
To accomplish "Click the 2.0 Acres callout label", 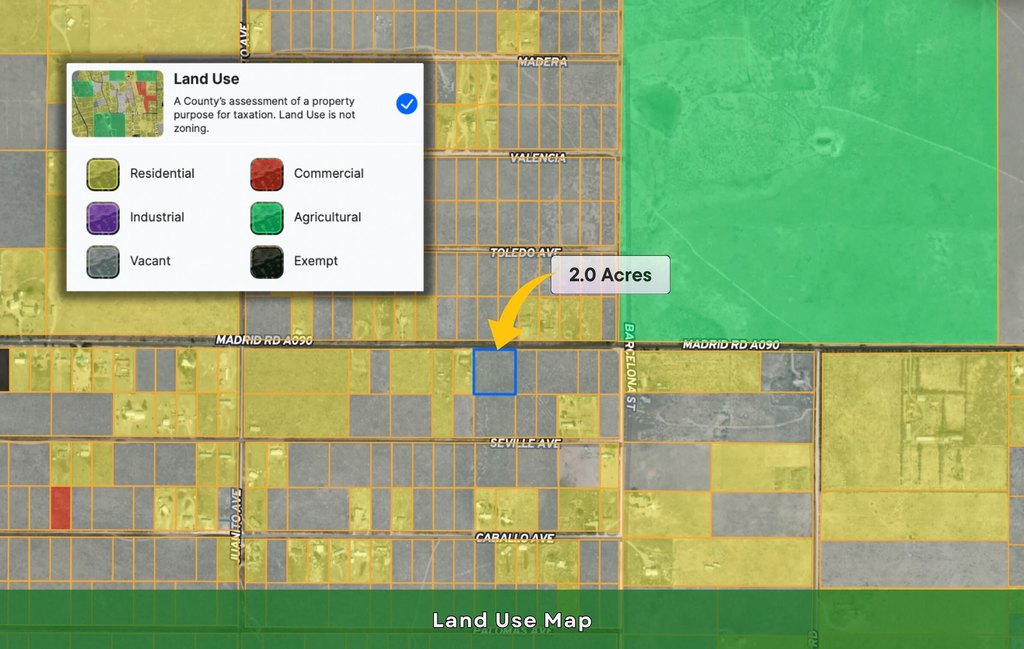I will click(x=610, y=275).
